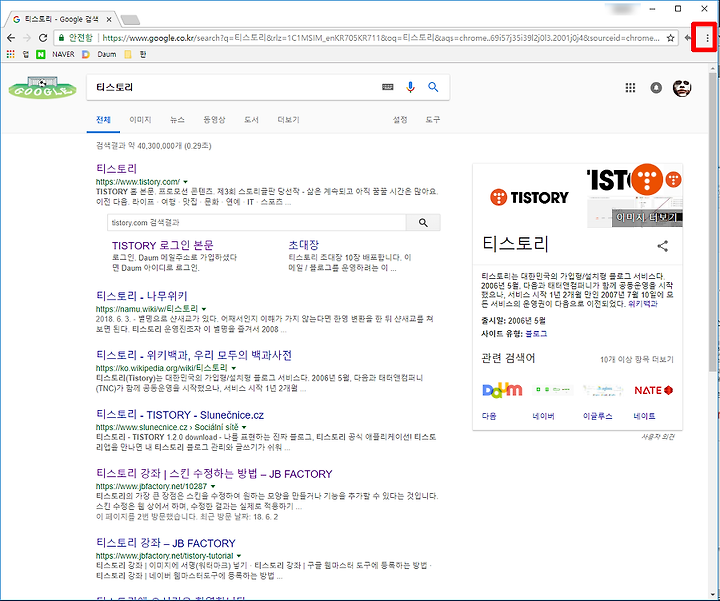Select the Google 검색 browser tab
The image size is (720, 601).
[62, 19]
